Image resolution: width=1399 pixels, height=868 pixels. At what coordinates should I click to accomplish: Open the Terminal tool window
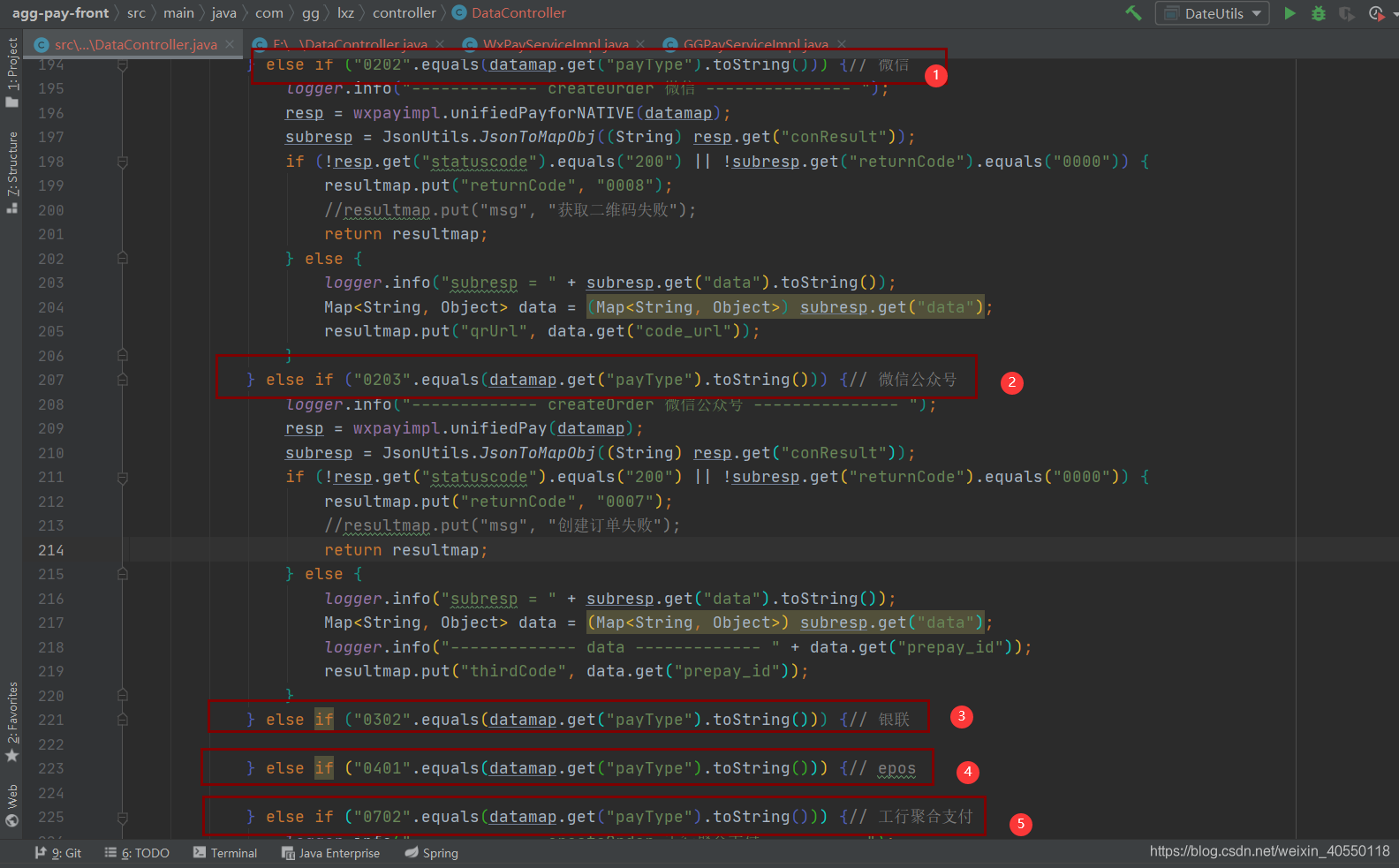pyautogui.click(x=225, y=853)
